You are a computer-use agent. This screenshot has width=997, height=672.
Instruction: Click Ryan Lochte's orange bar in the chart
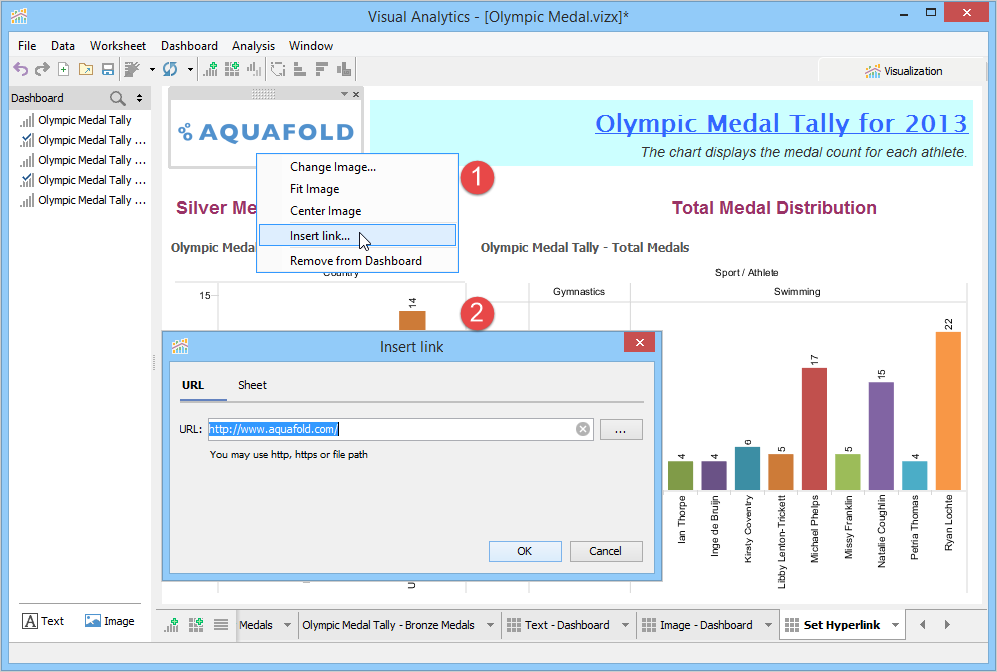948,411
